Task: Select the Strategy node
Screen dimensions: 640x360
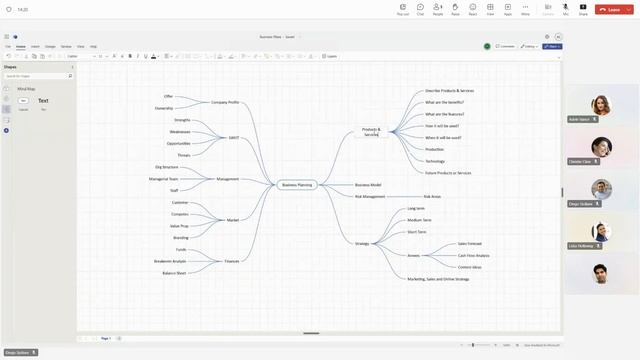Action: 362,244
